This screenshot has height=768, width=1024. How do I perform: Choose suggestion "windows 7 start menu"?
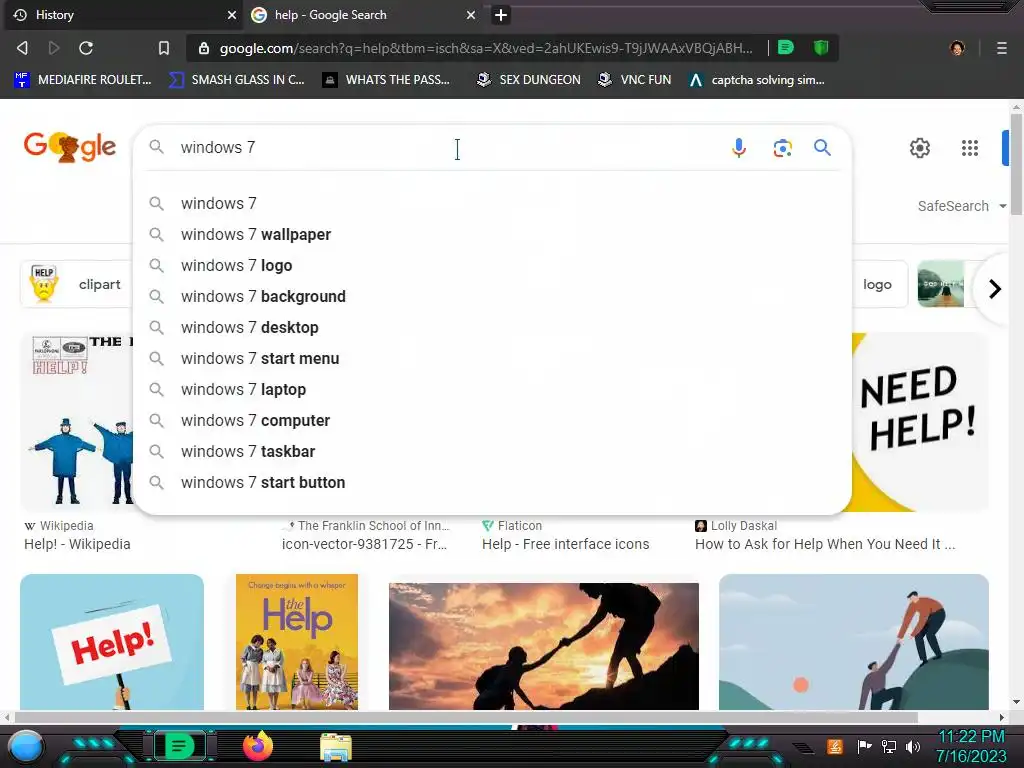point(492,359)
